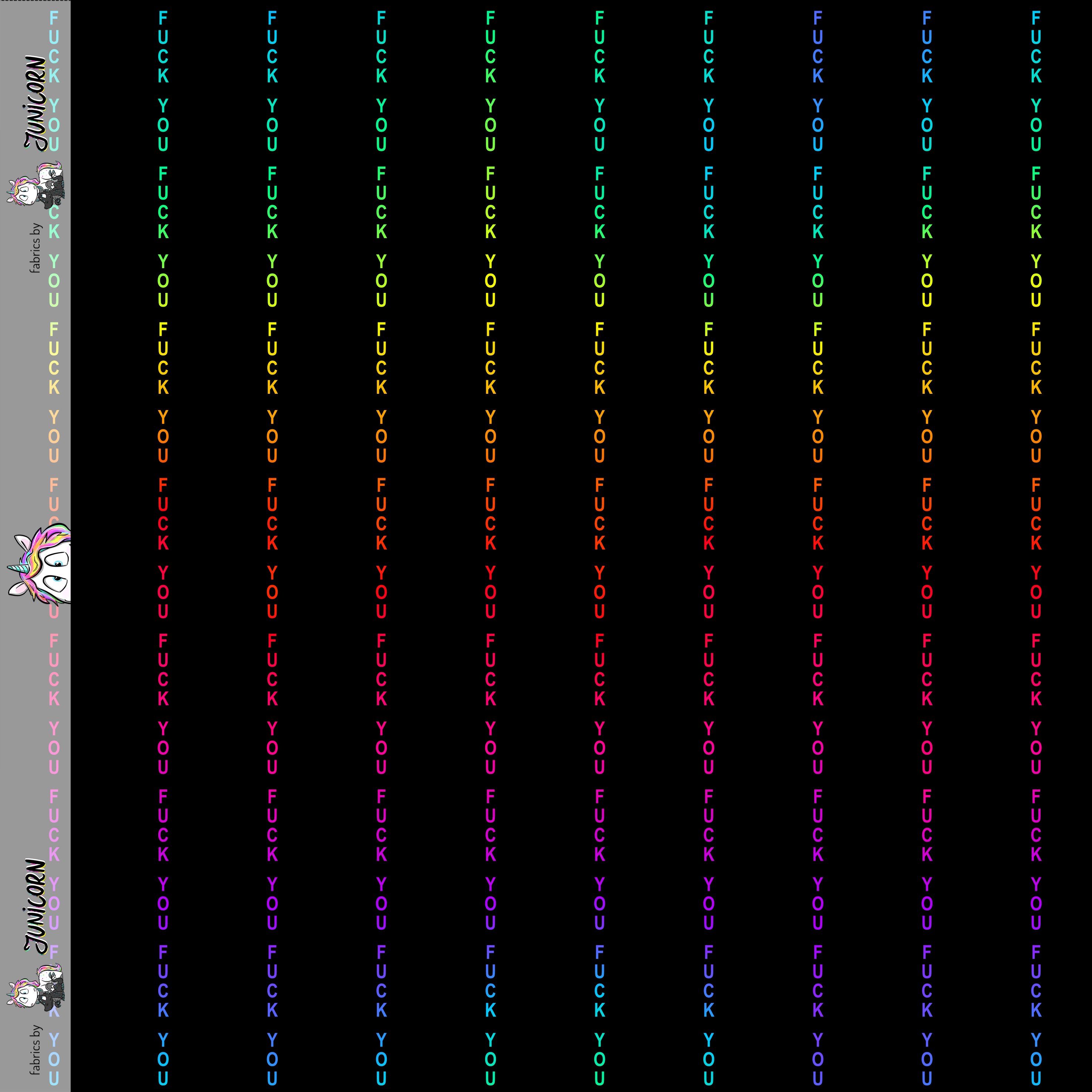
Task: Click the upper Junicorn script logo
Action: (35, 103)
